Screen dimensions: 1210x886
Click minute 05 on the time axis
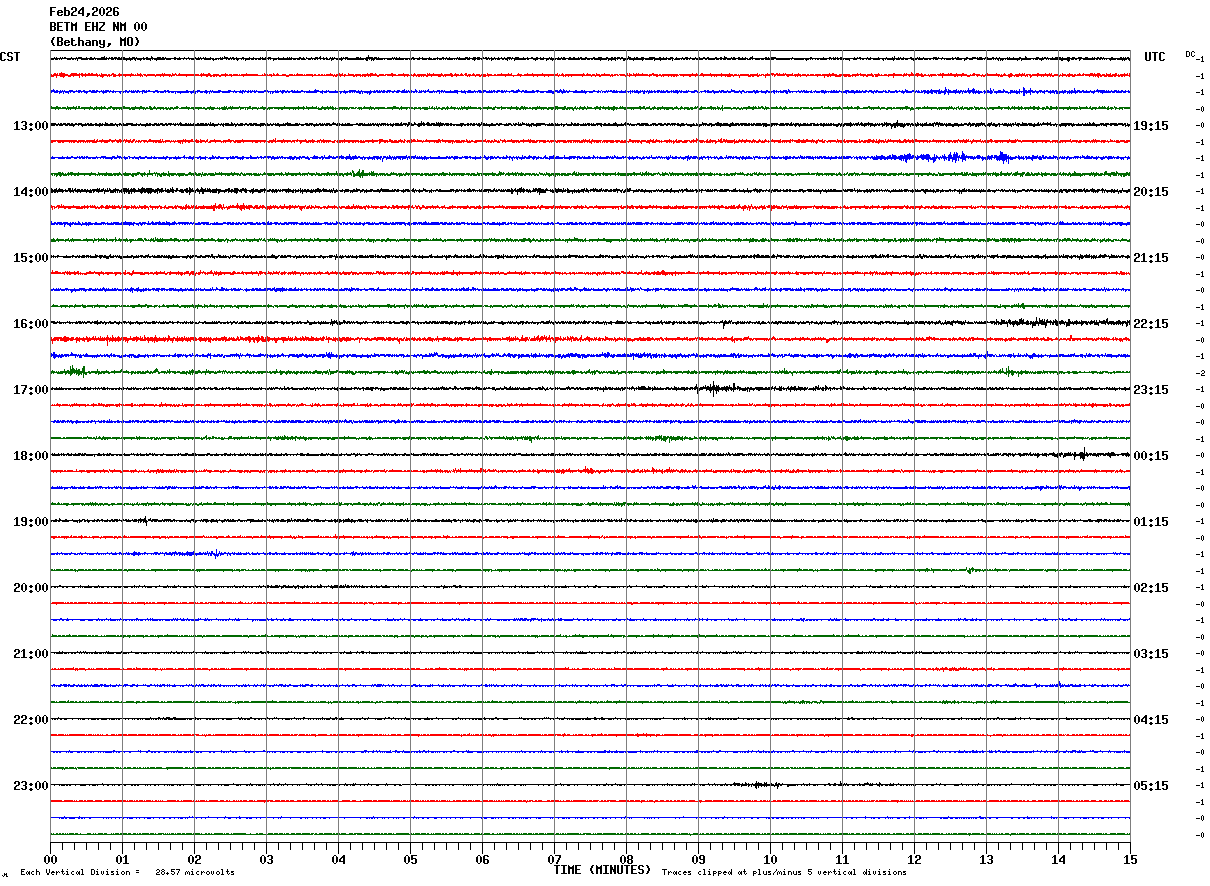(x=410, y=860)
